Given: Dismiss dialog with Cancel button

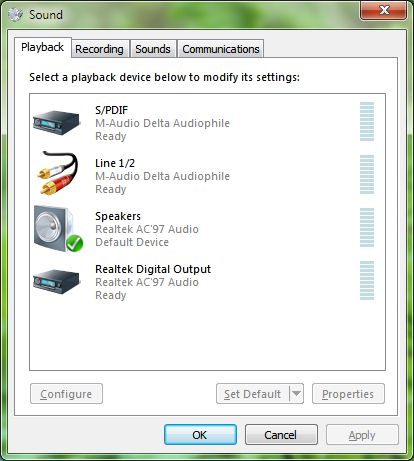Looking at the screenshot, I should pyautogui.click(x=281, y=435).
